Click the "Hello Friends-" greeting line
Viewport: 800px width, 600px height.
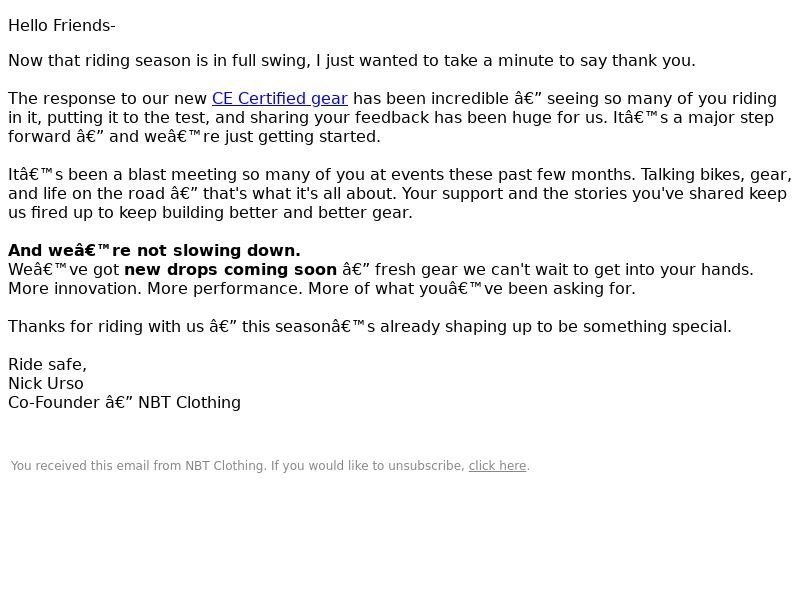pos(62,26)
